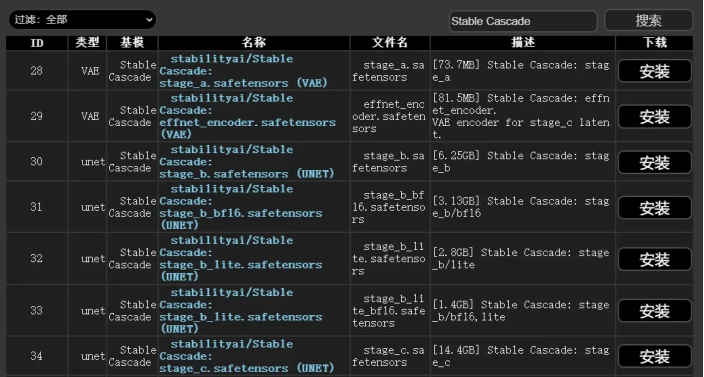Viewport: 704px width, 377px height.
Task: Open the name link in row 33
Action: click(241, 311)
